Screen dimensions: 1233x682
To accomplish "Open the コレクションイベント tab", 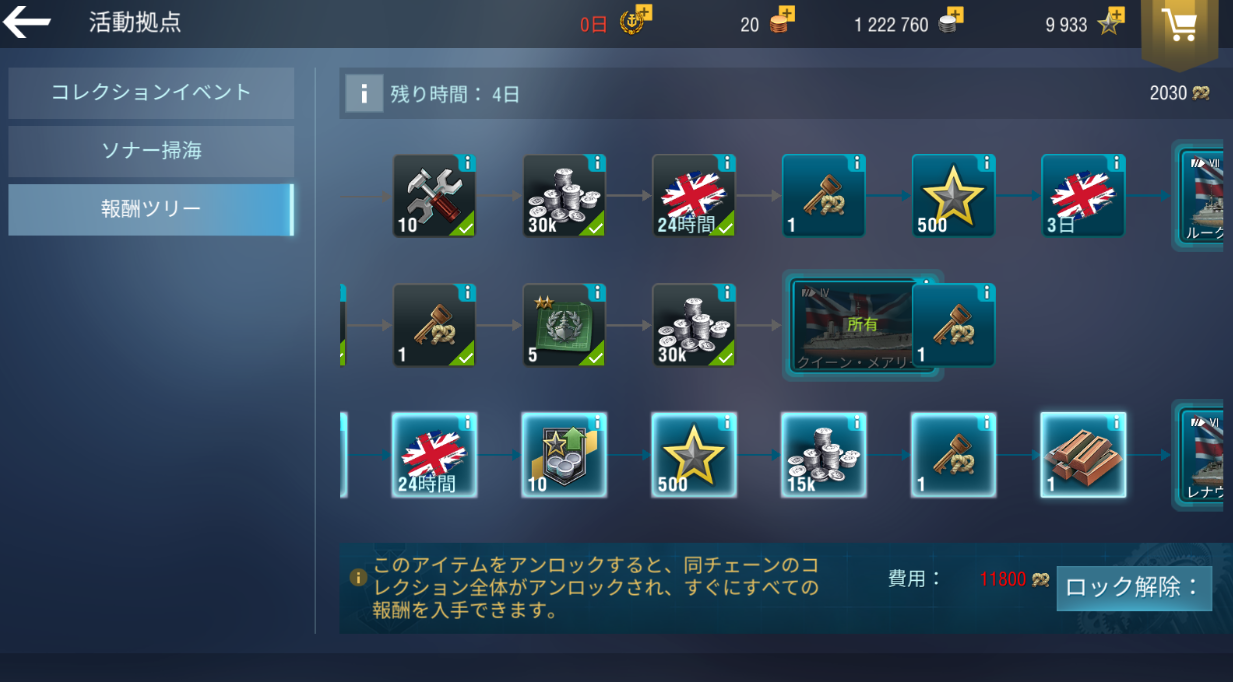I will [x=151, y=93].
